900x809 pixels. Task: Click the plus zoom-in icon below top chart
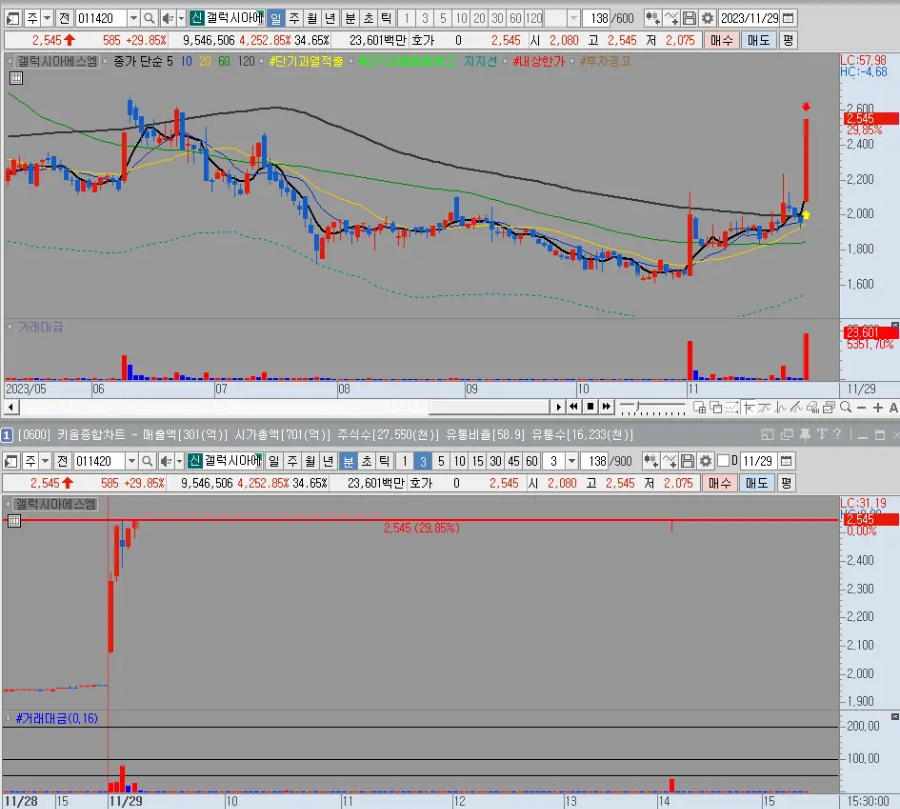(878, 408)
